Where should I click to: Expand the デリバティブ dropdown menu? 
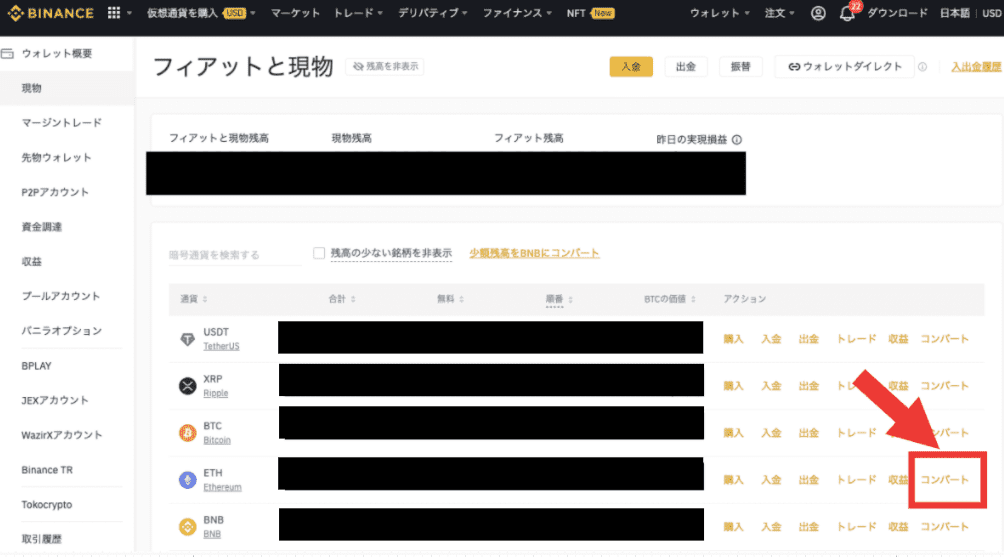(433, 13)
